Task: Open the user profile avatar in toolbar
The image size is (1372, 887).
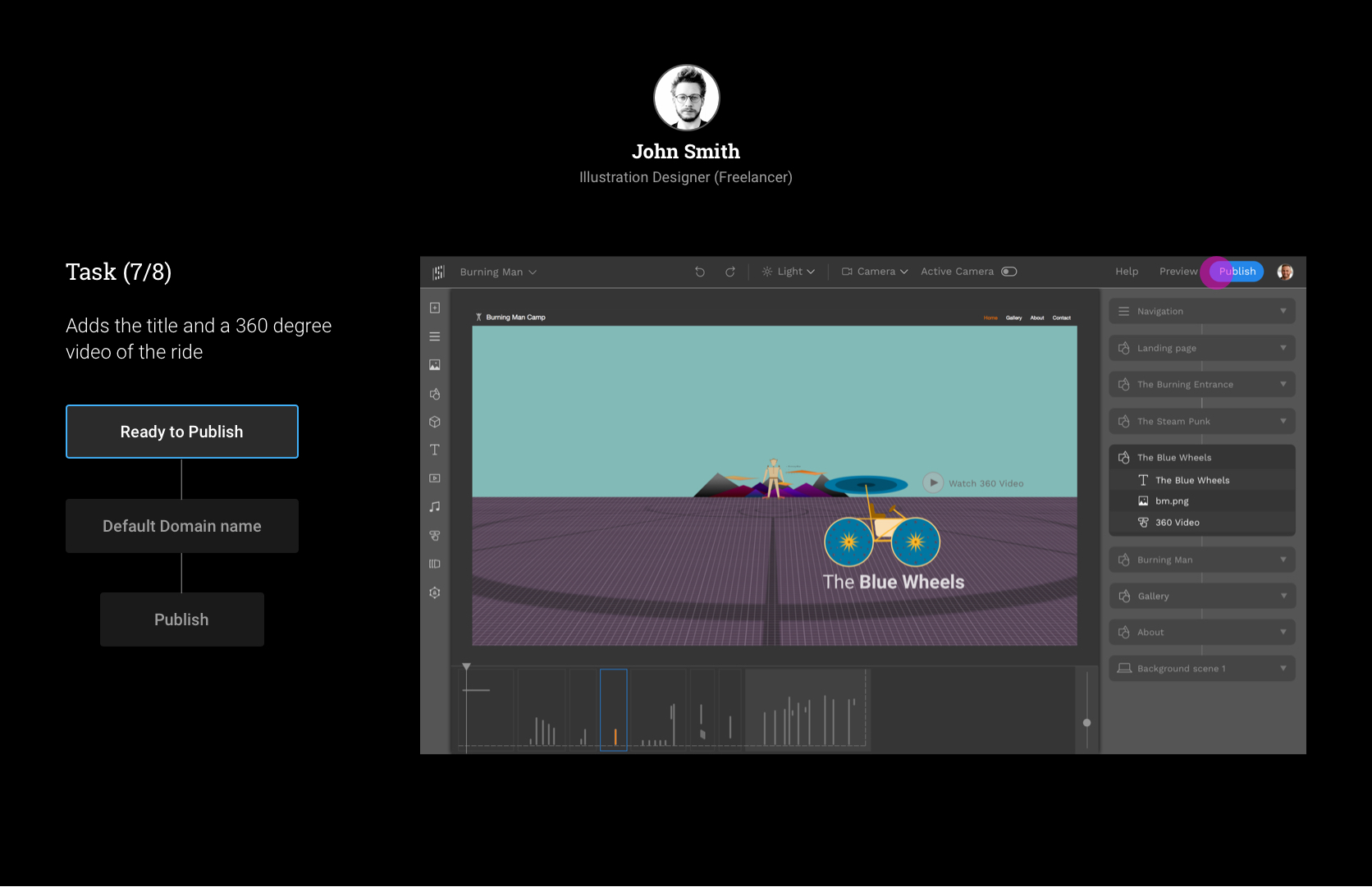Action: [x=1285, y=272]
